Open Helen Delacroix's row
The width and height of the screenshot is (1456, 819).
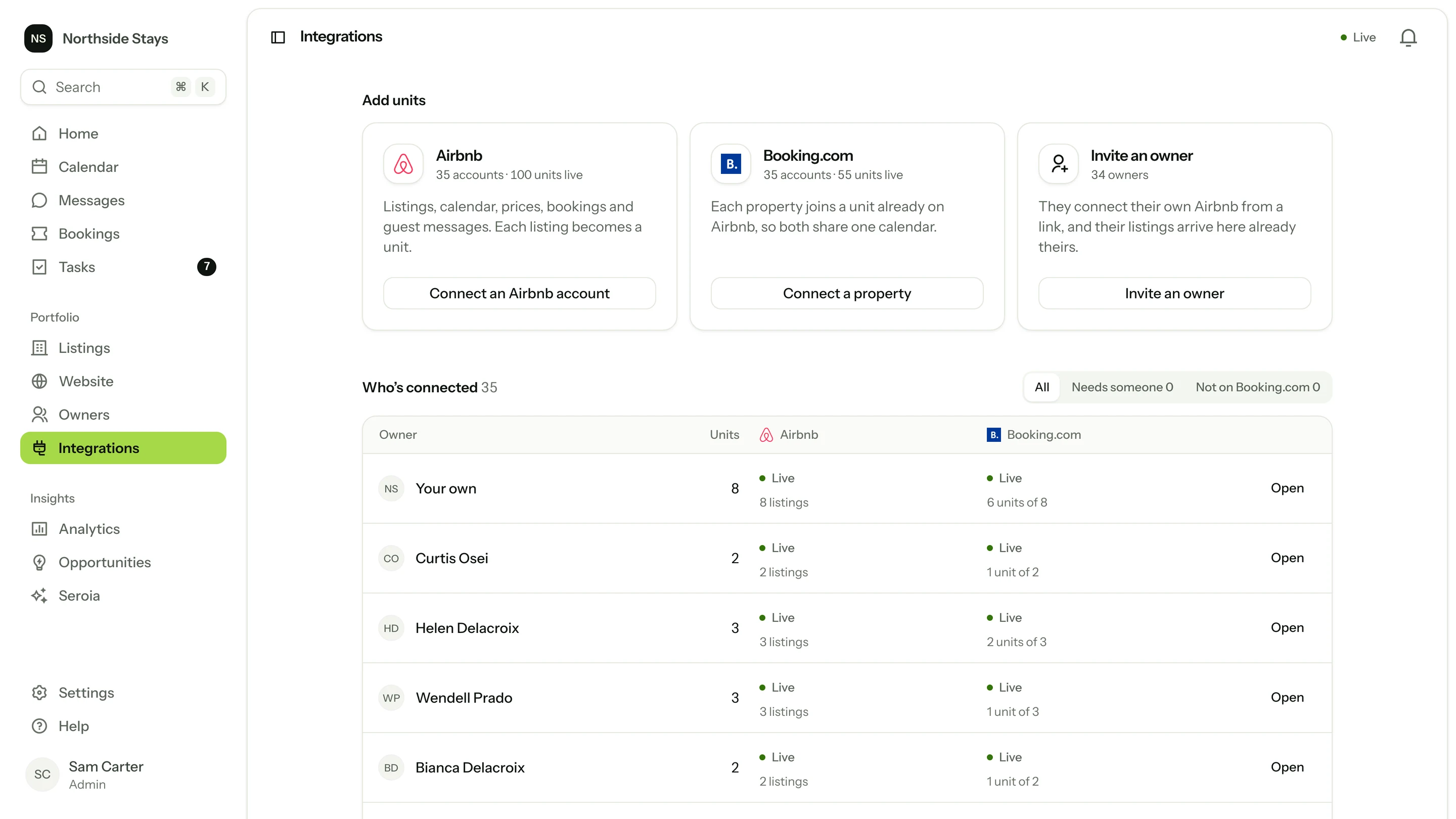point(1287,627)
